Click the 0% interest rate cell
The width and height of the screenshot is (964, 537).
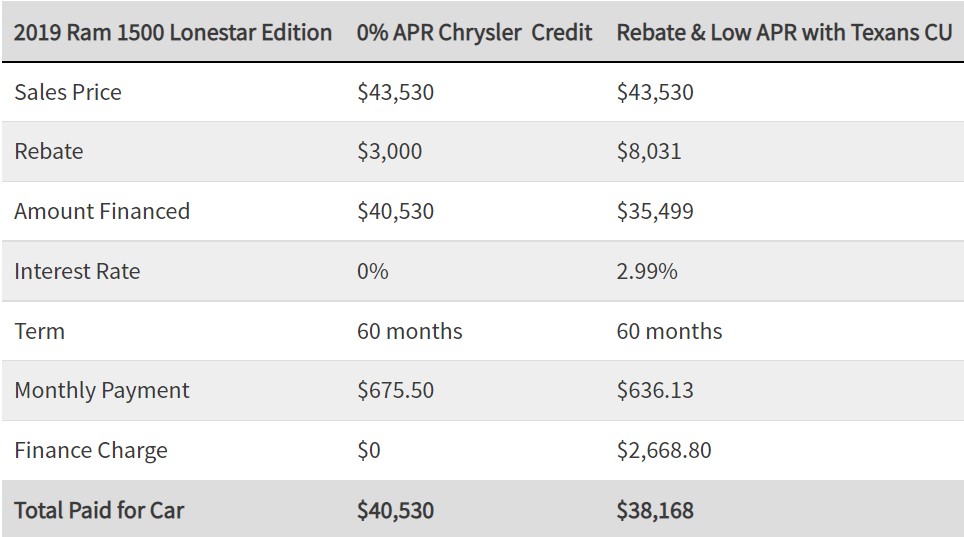point(373,271)
